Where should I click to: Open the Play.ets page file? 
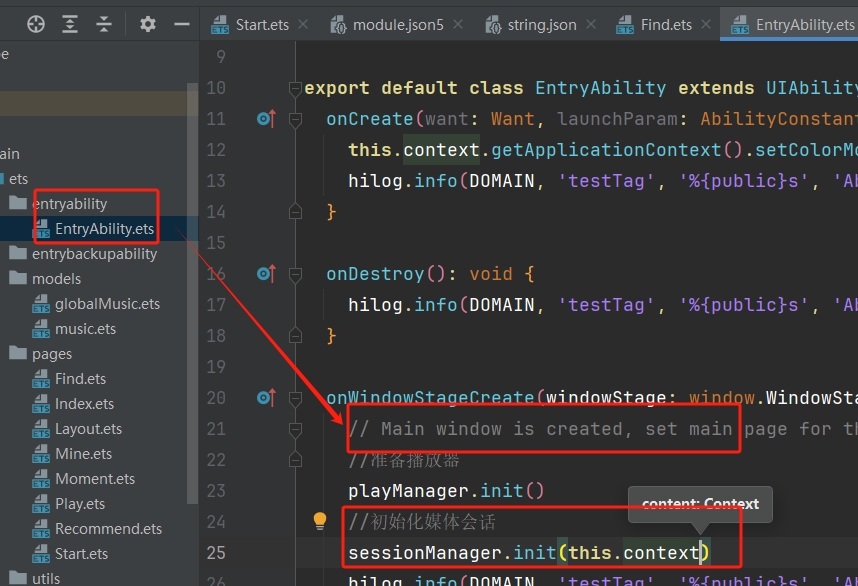pos(80,504)
